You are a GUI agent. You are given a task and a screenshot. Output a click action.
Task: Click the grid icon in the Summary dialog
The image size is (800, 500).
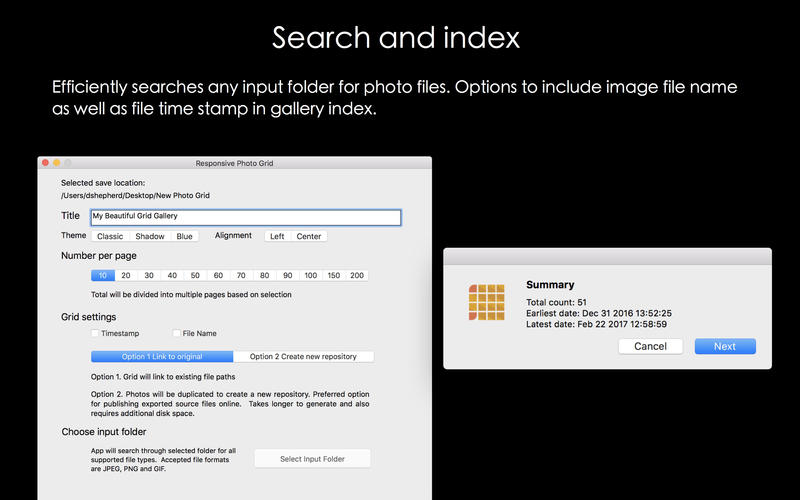coord(486,302)
